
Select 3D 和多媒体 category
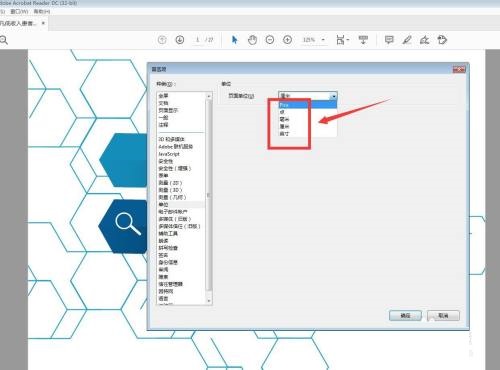171,139
